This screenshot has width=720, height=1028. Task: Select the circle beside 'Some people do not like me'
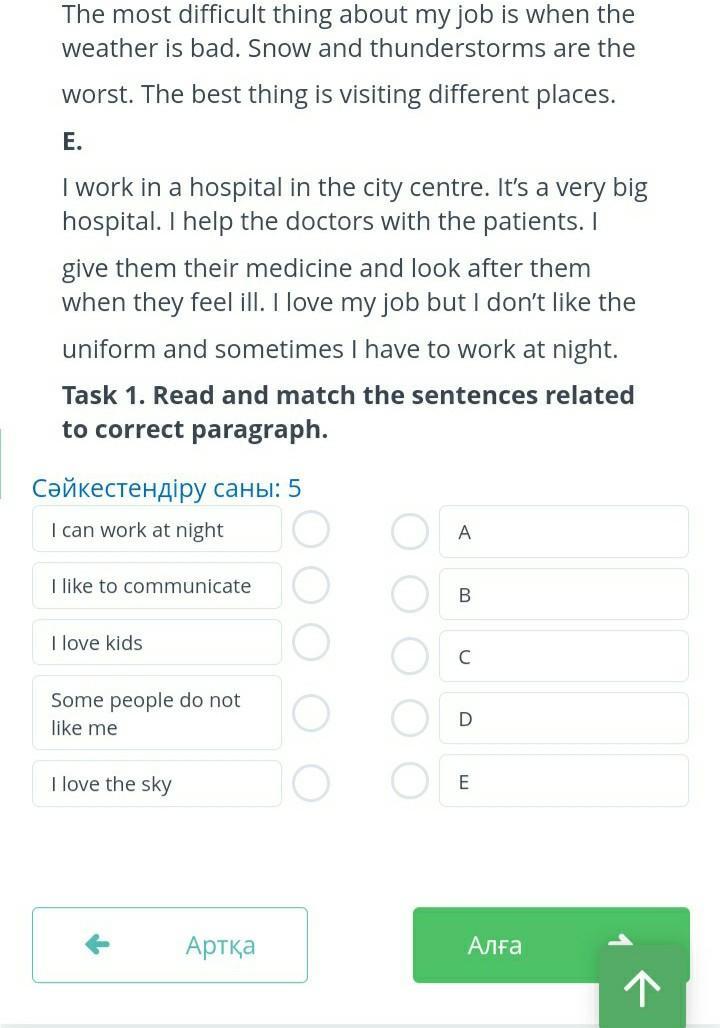[311, 713]
